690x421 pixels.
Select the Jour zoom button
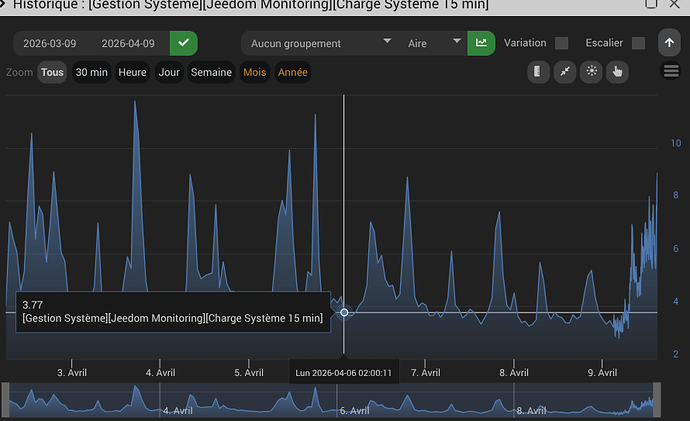pos(169,72)
